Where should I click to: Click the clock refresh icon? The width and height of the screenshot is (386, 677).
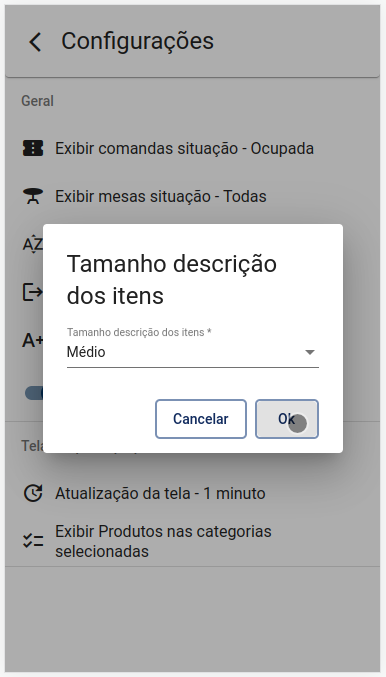[33, 493]
